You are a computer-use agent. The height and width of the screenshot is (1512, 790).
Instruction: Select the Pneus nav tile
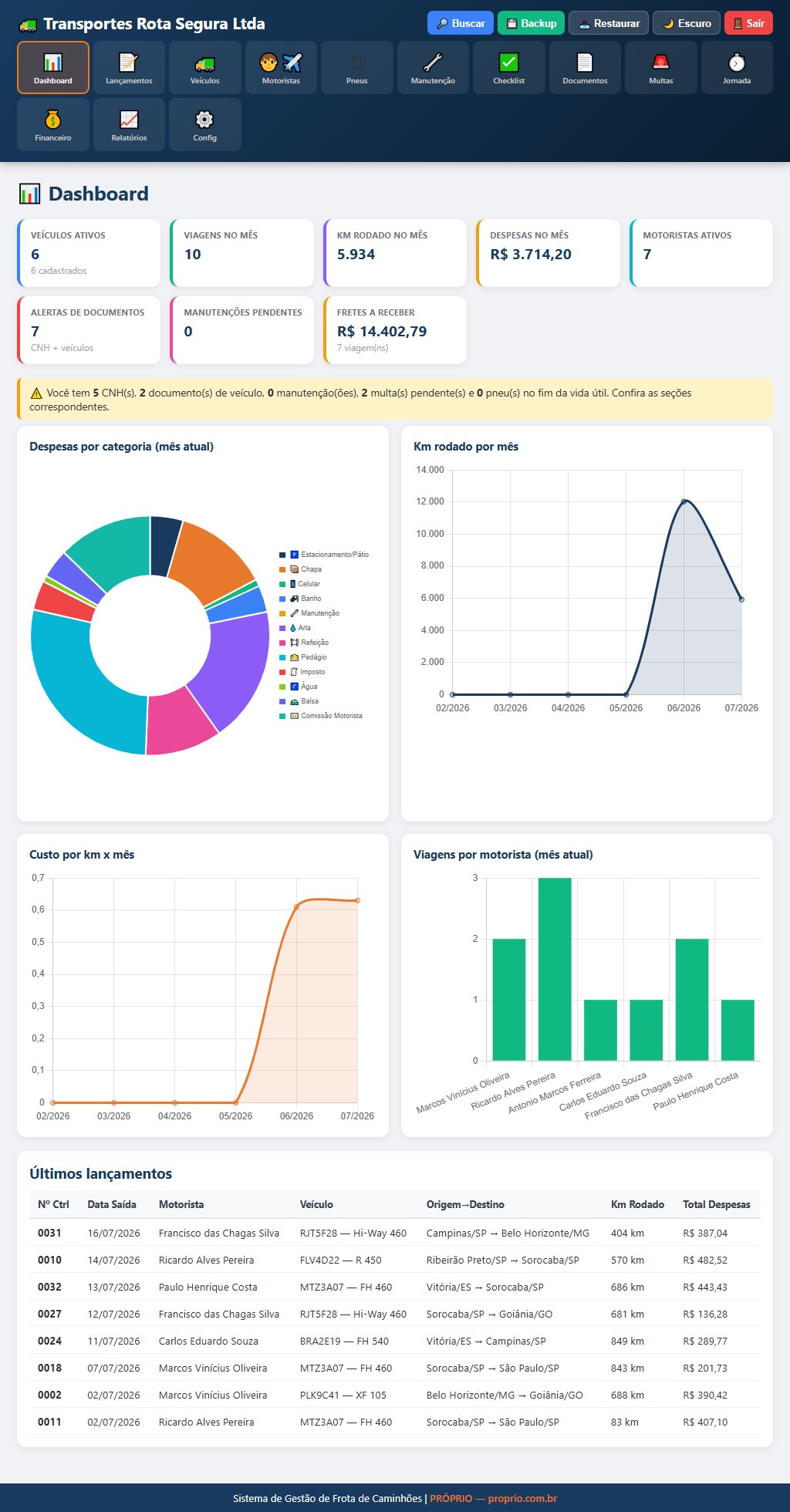pos(357,68)
